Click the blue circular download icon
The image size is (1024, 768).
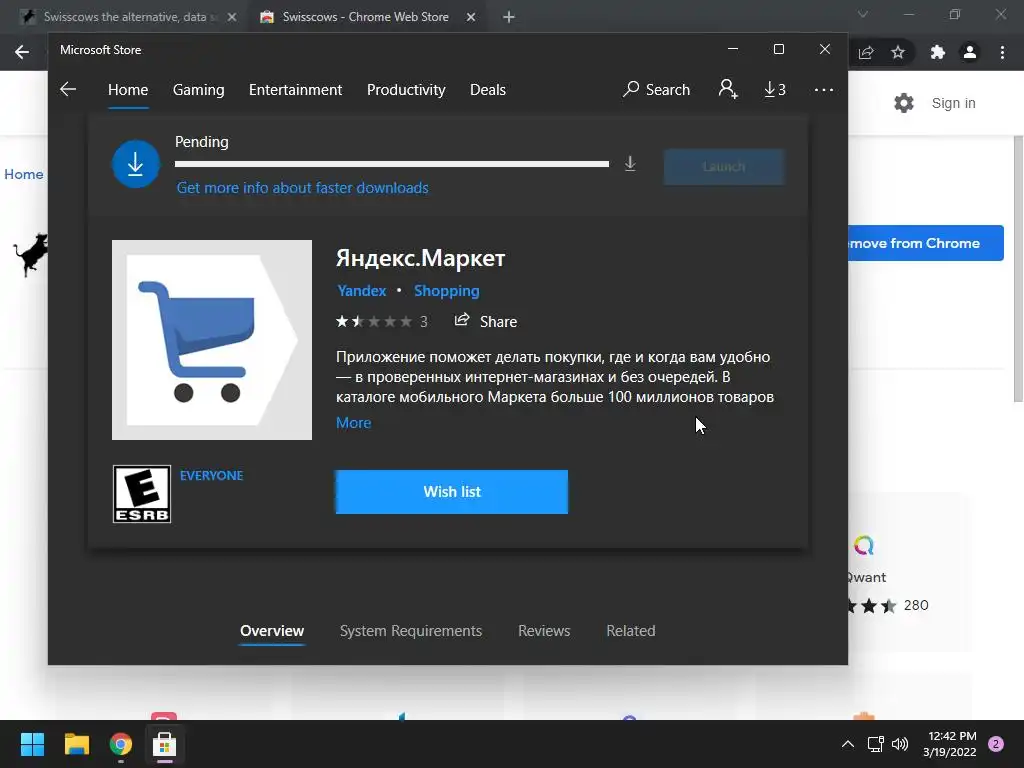[x=135, y=164]
